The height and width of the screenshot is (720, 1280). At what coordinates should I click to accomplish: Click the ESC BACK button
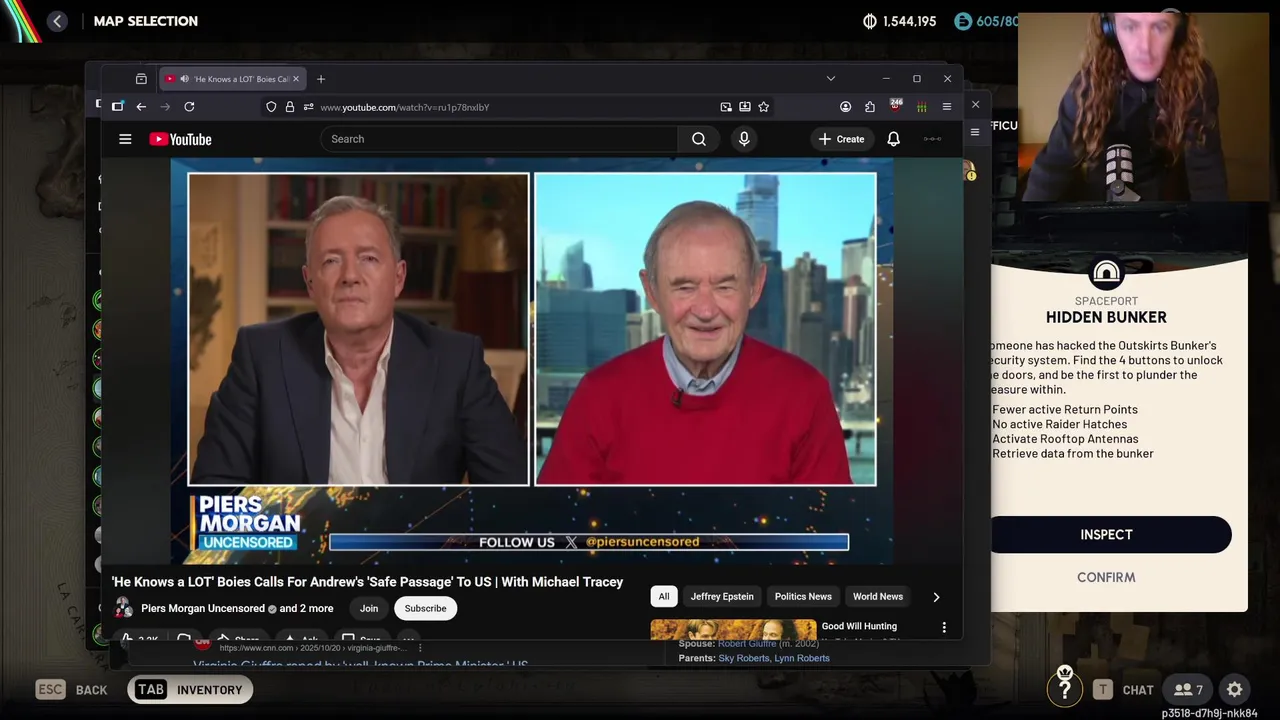(x=71, y=690)
